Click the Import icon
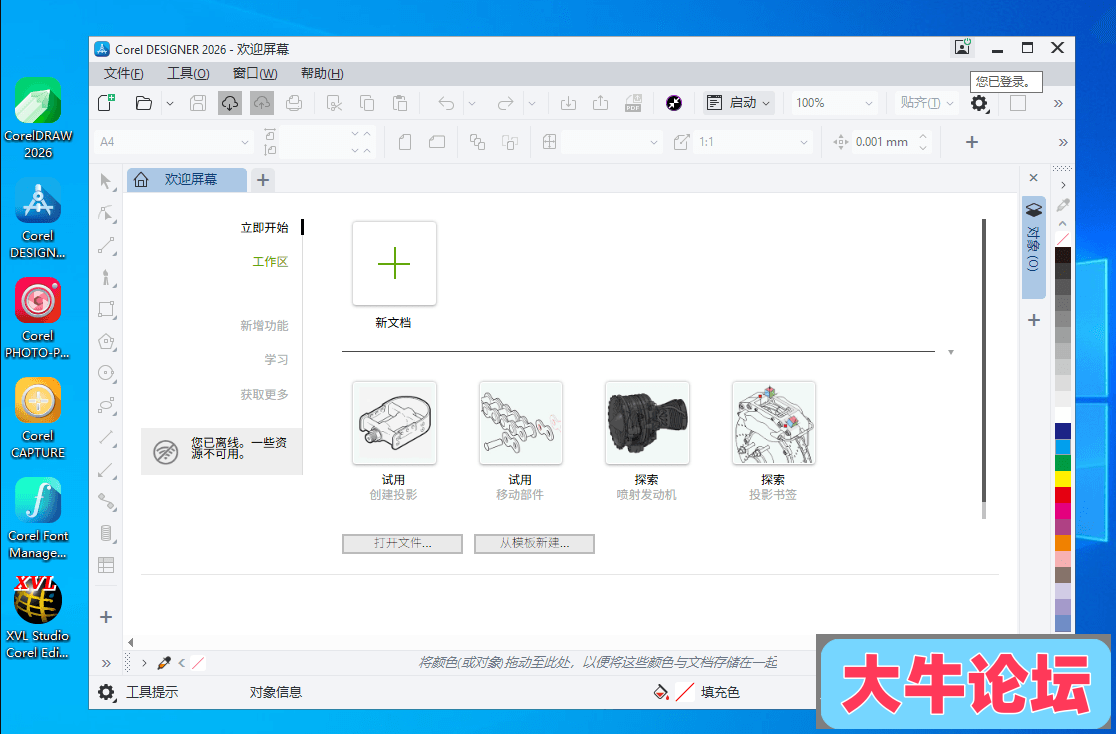 tap(568, 103)
